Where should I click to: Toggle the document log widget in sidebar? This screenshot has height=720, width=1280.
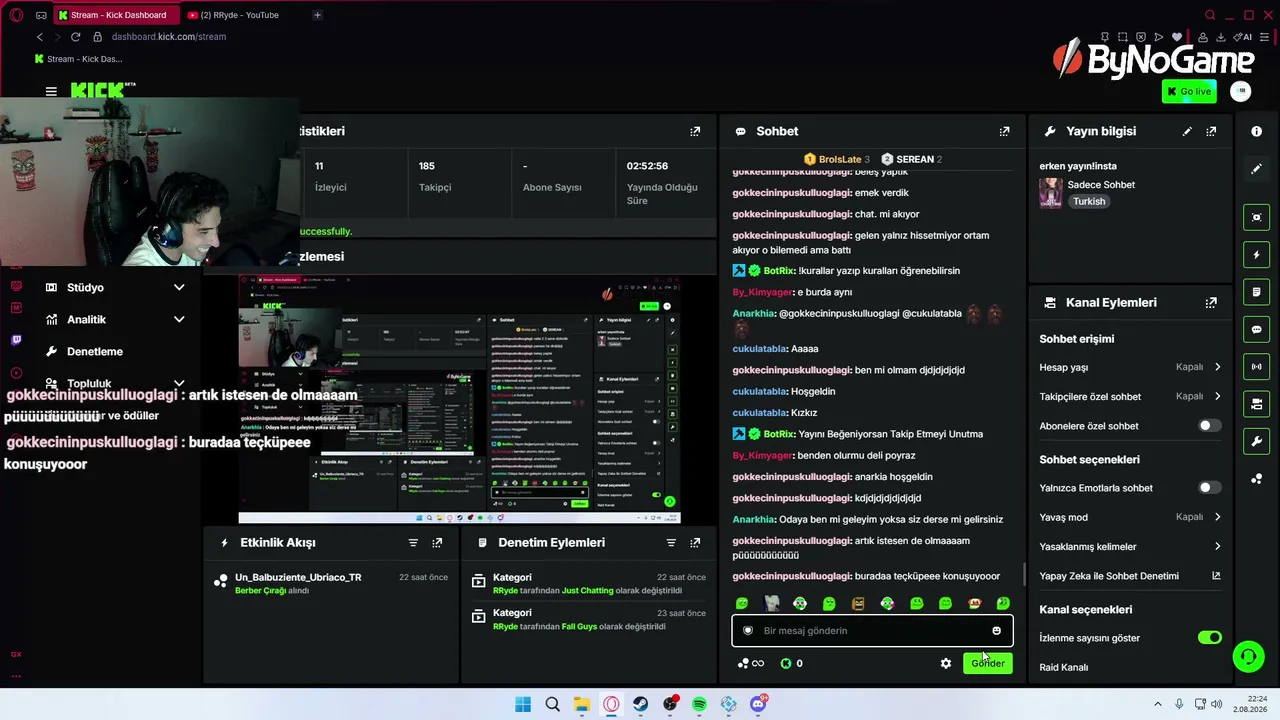coord(1257,292)
